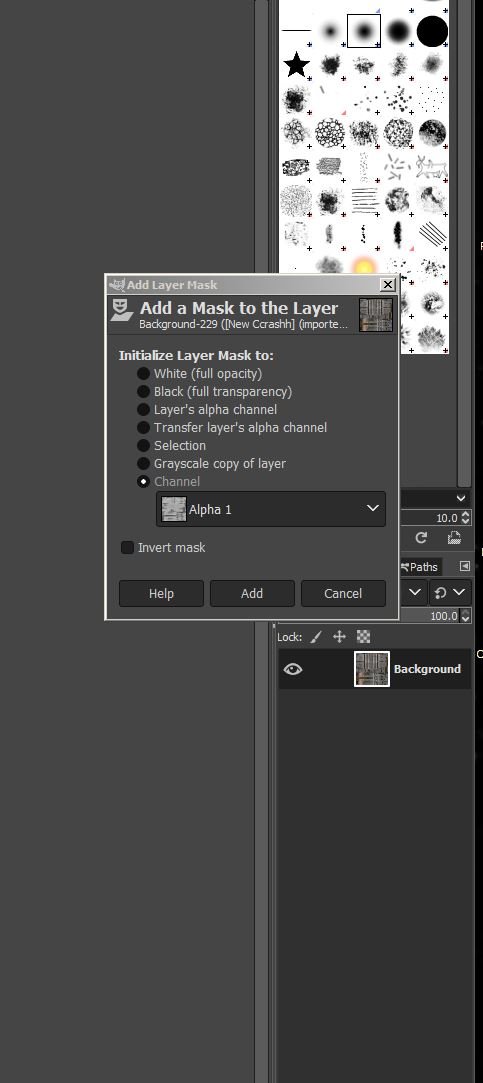
Task: Click the Cancel button
Action: coord(343,593)
